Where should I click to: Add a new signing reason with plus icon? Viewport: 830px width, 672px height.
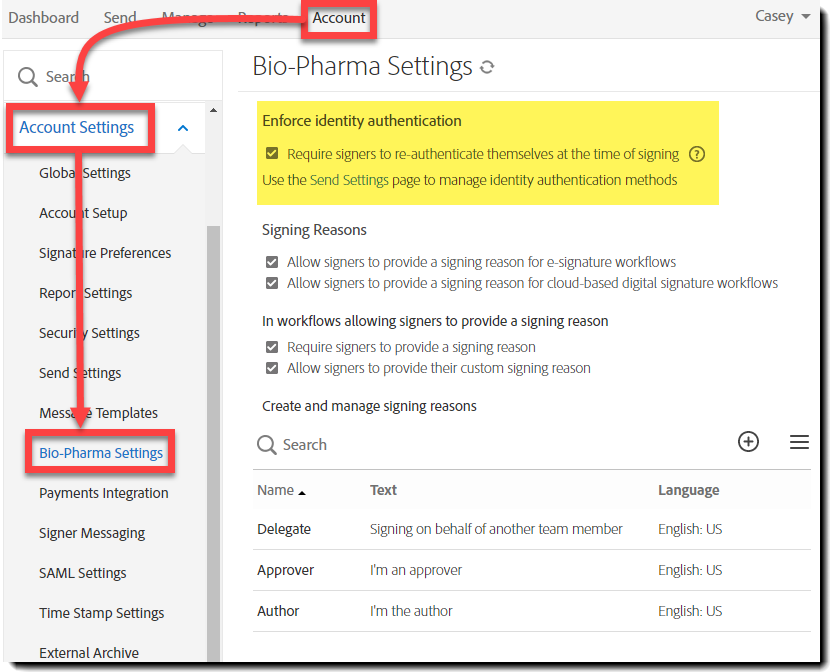748,441
